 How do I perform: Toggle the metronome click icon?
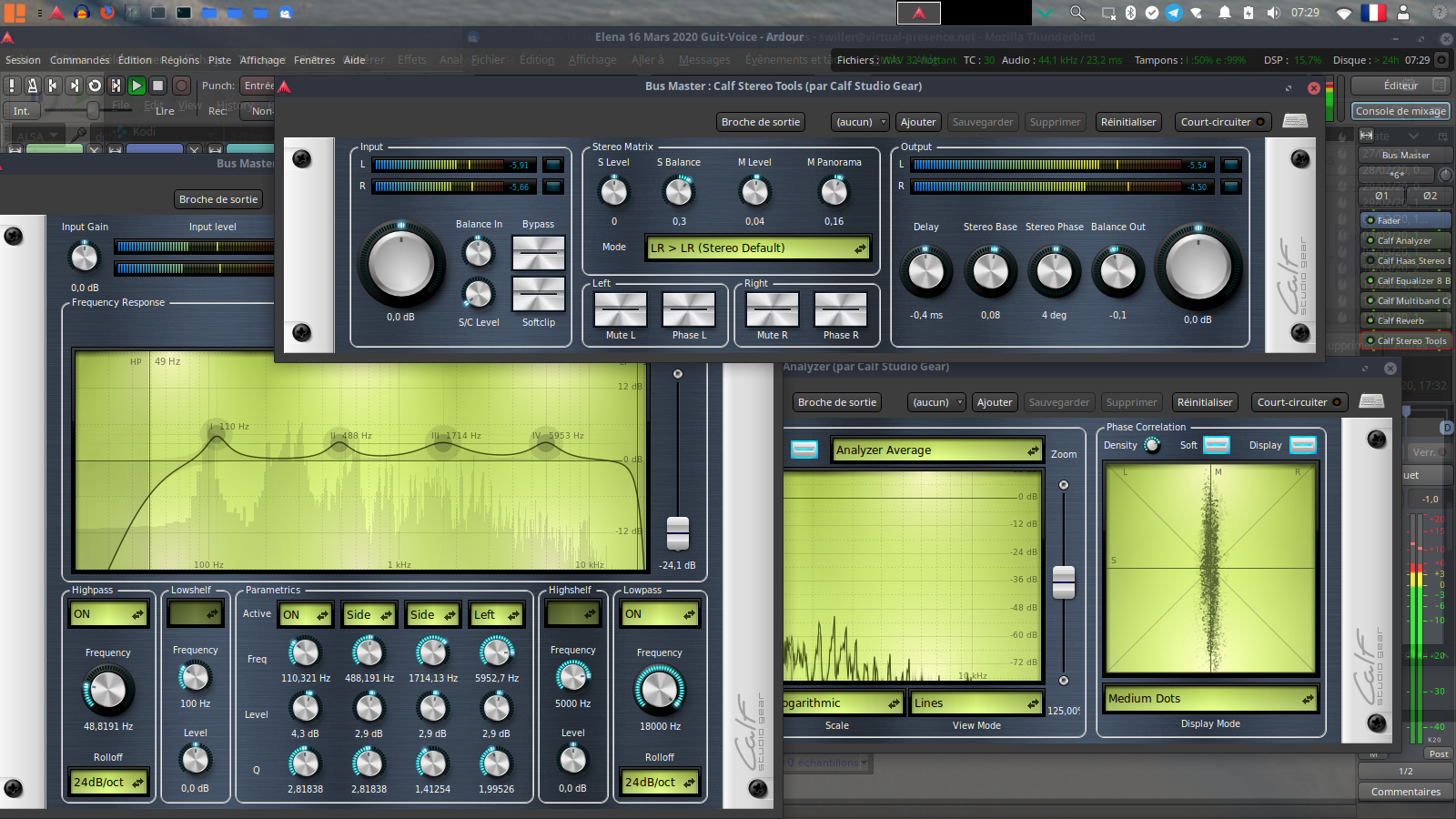32,86
